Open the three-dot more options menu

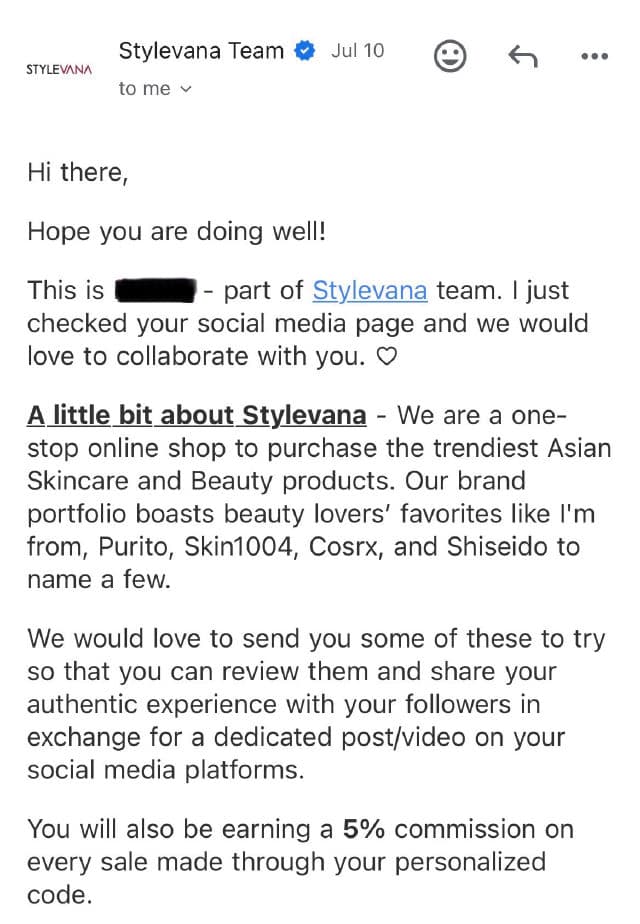coord(594,57)
